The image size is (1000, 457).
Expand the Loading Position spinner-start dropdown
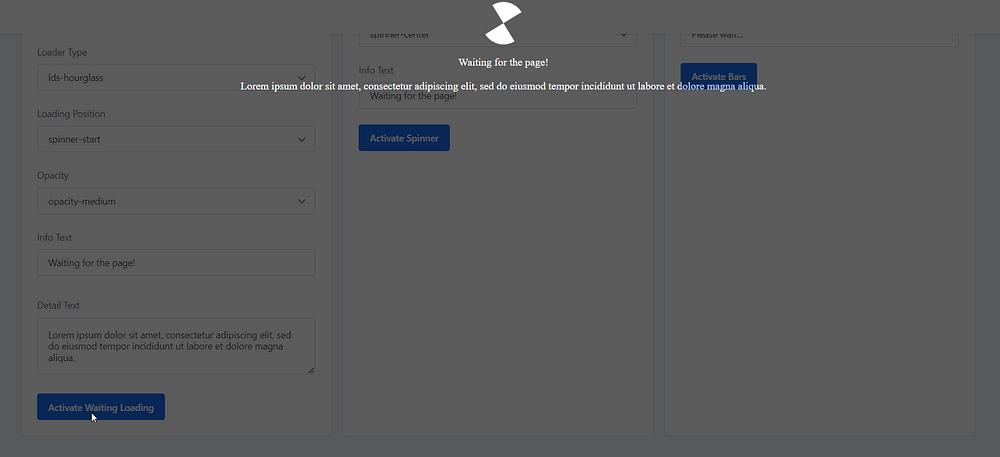pyautogui.click(x=175, y=140)
